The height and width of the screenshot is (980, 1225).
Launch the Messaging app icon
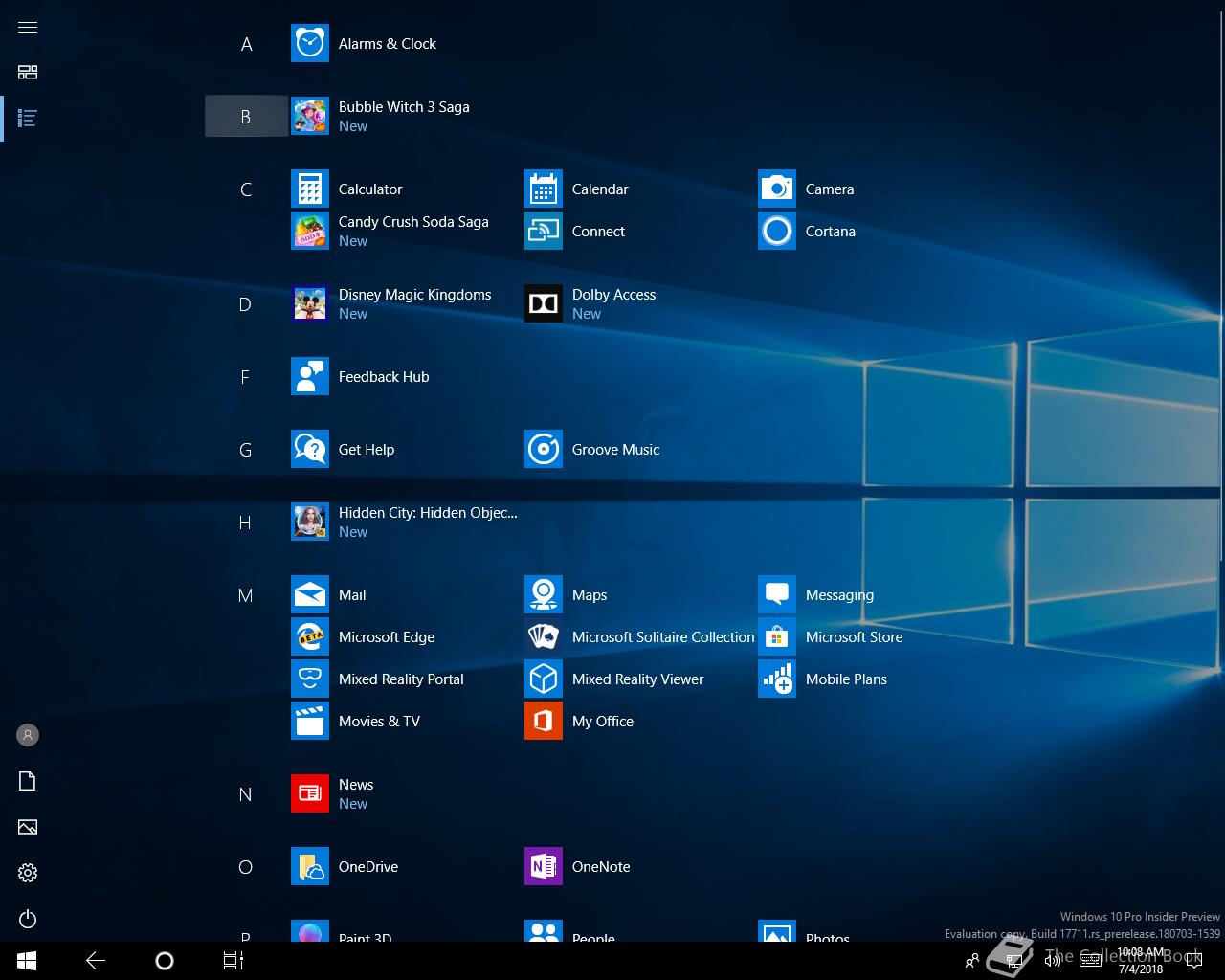(x=777, y=595)
